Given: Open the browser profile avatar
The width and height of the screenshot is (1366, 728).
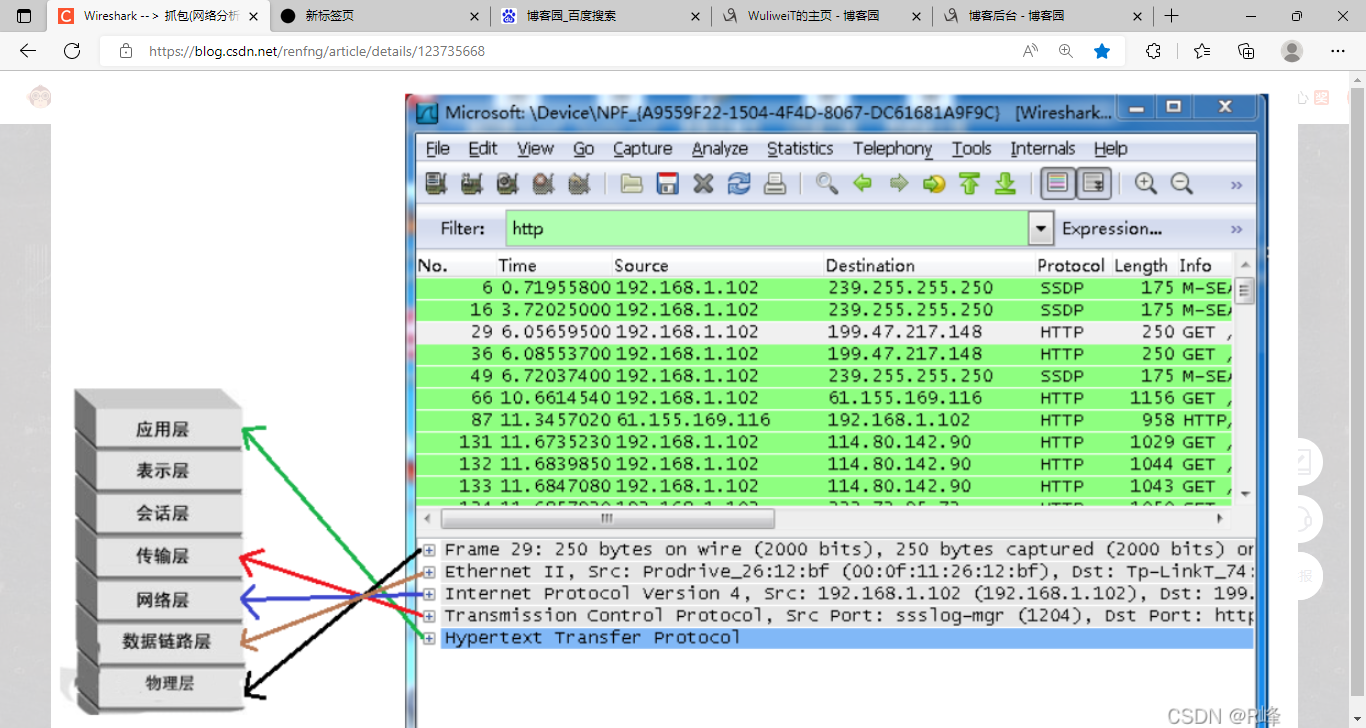Looking at the screenshot, I should click(x=1292, y=51).
